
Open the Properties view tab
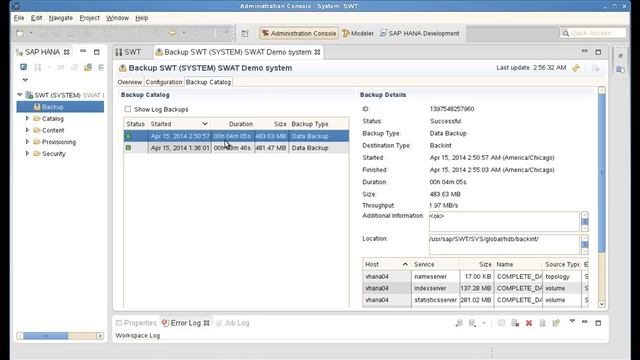pyautogui.click(x=136, y=323)
